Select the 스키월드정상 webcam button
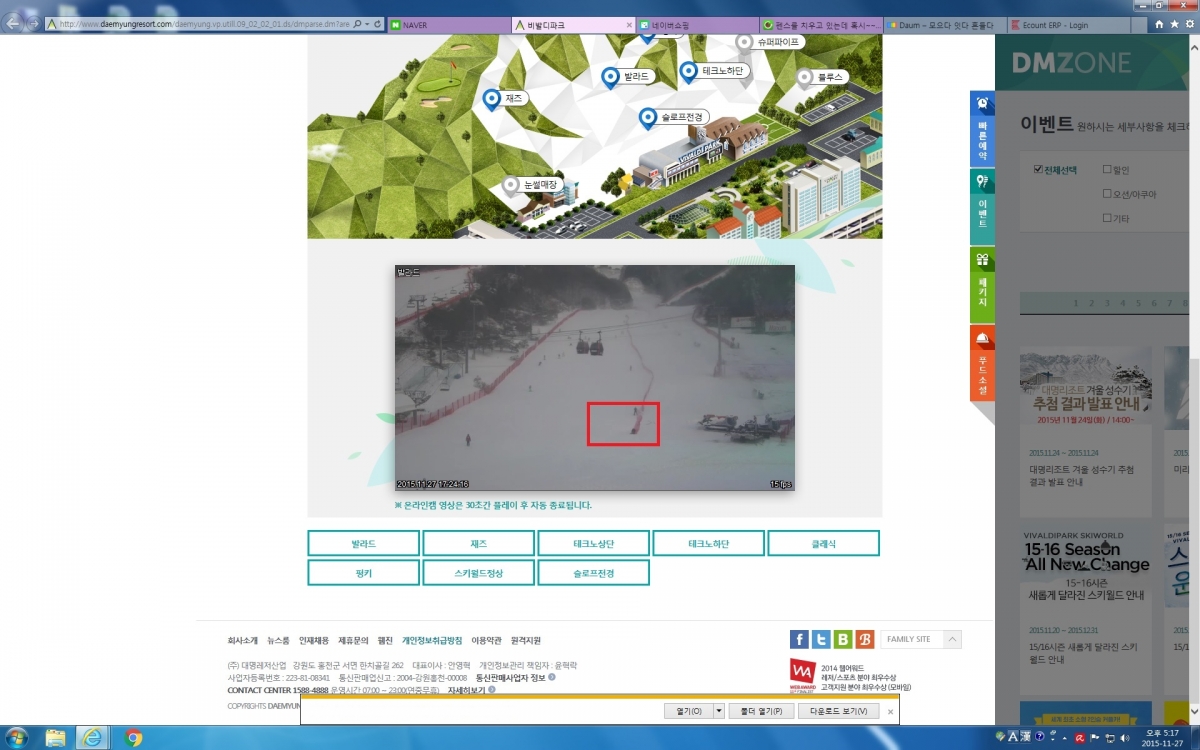1200x750 pixels. [479, 573]
